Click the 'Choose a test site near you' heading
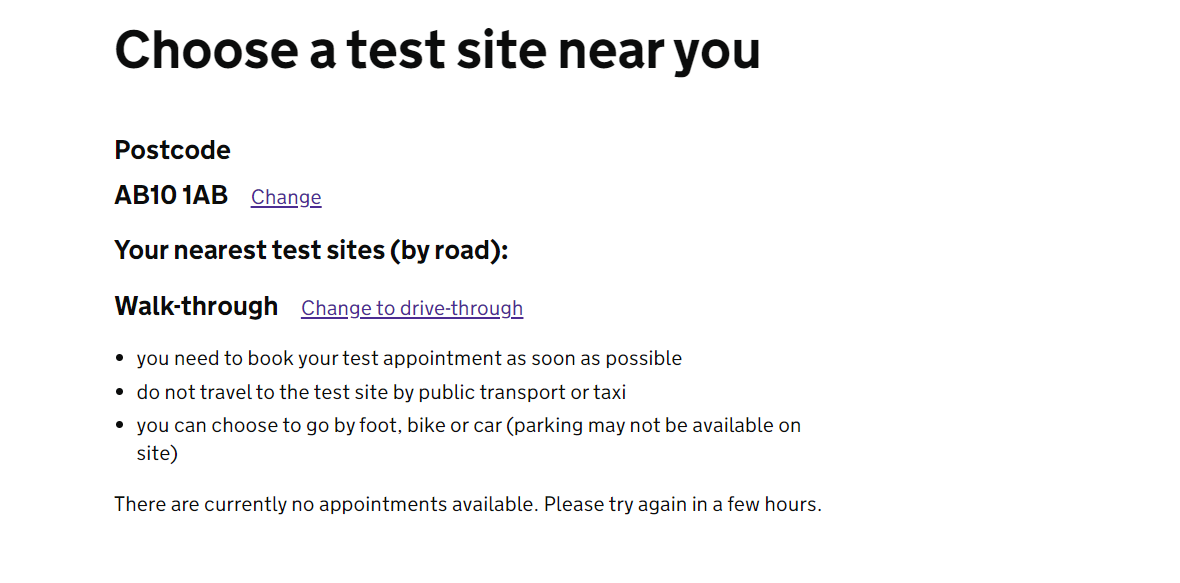Screen dimensions: 1180x583 pos(437,50)
